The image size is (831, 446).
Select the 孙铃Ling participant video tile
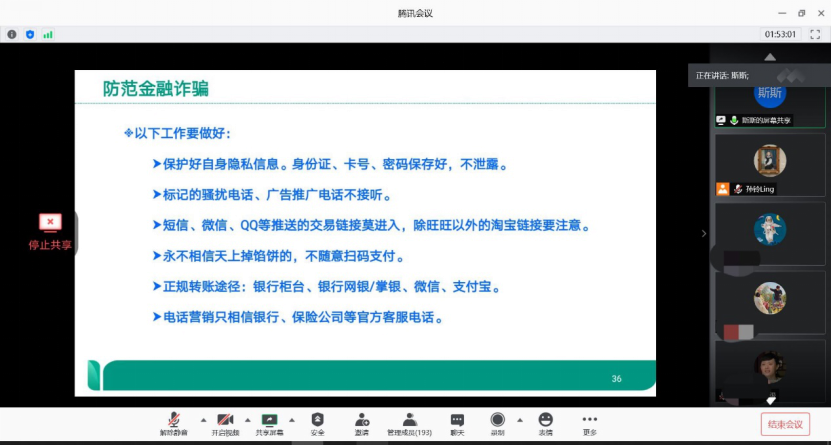tap(769, 164)
